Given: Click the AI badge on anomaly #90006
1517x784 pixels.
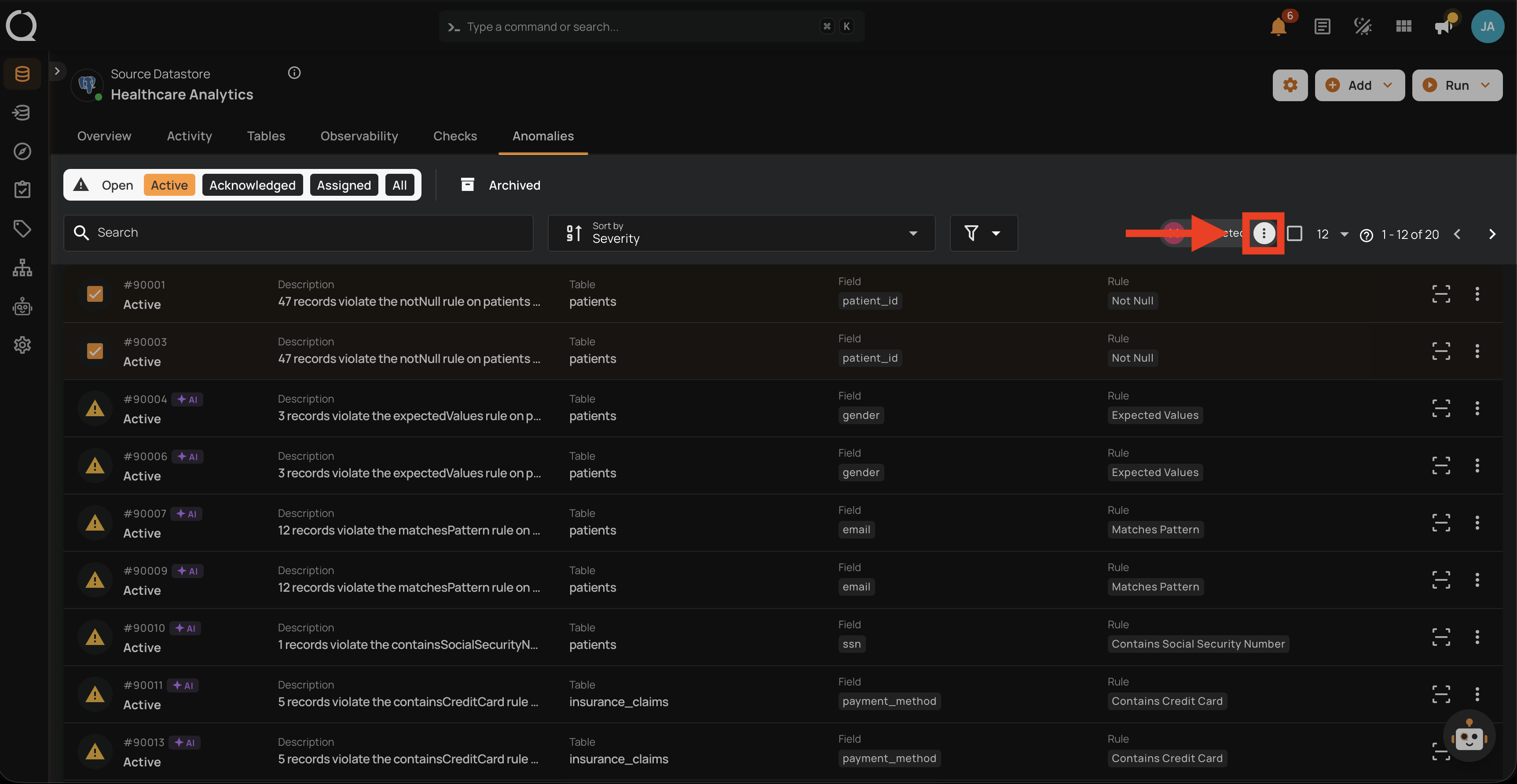Looking at the screenshot, I should pos(187,457).
